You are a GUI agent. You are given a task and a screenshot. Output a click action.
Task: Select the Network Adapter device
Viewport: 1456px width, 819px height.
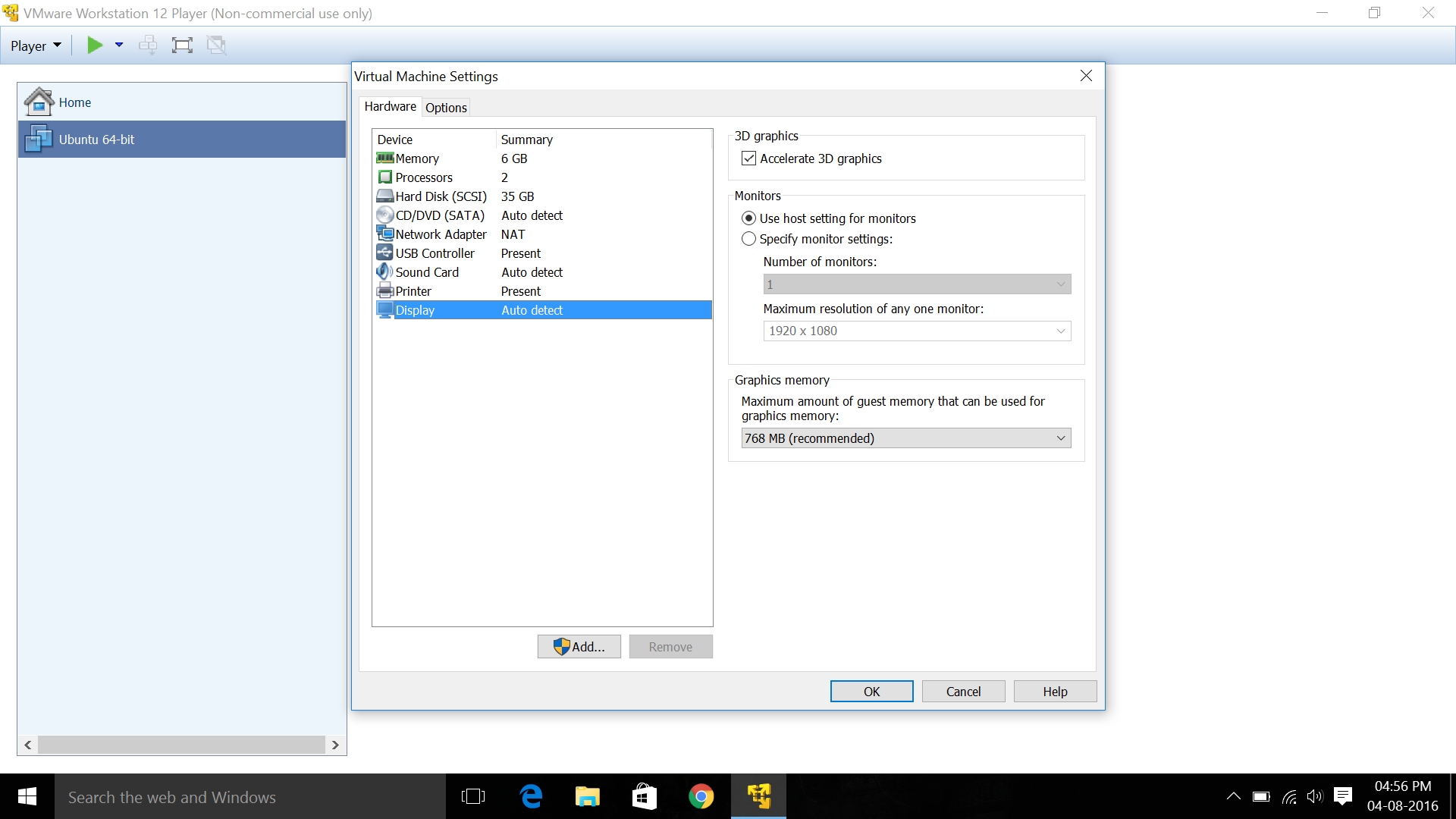click(441, 234)
